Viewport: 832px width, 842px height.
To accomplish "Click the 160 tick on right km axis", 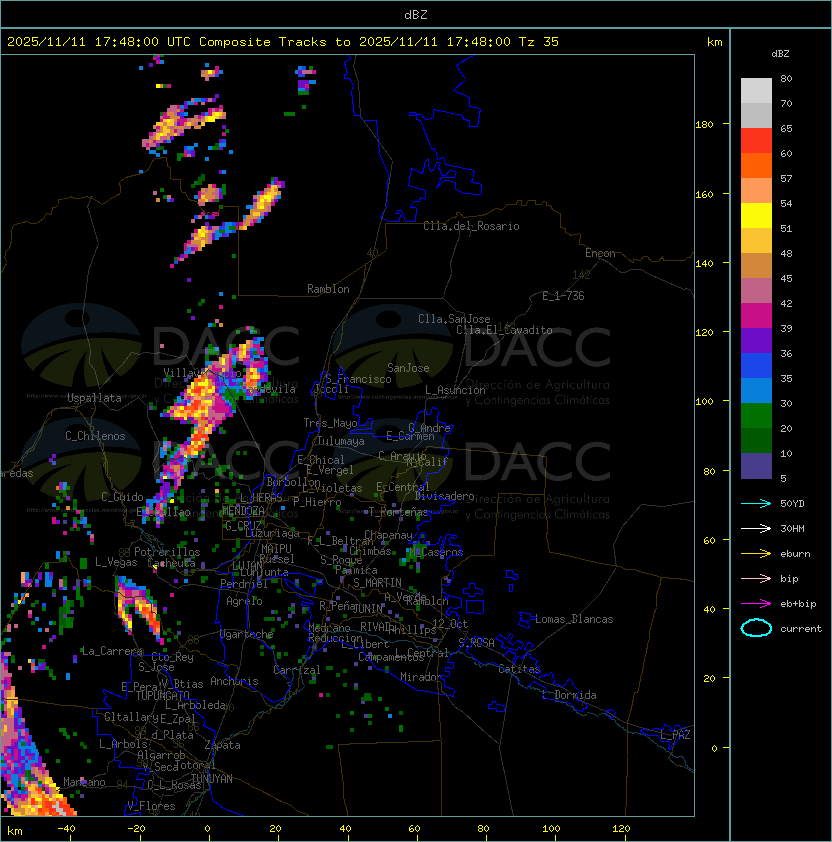I will click(704, 194).
